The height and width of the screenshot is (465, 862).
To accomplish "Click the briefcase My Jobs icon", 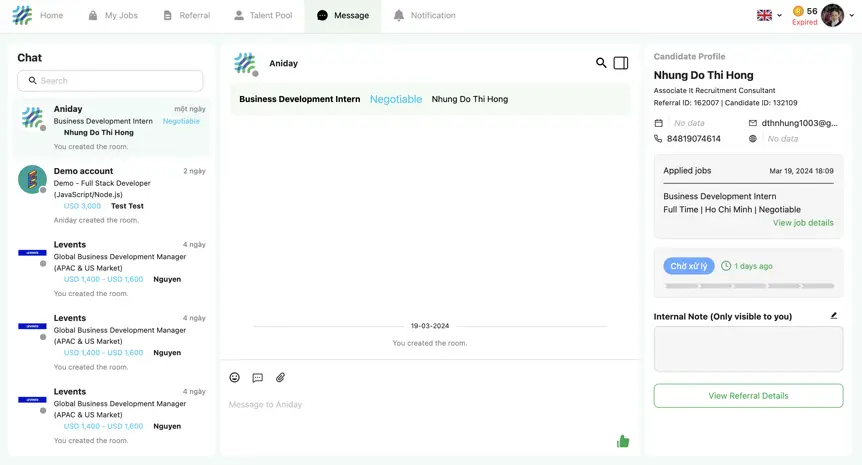I will click(x=93, y=15).
